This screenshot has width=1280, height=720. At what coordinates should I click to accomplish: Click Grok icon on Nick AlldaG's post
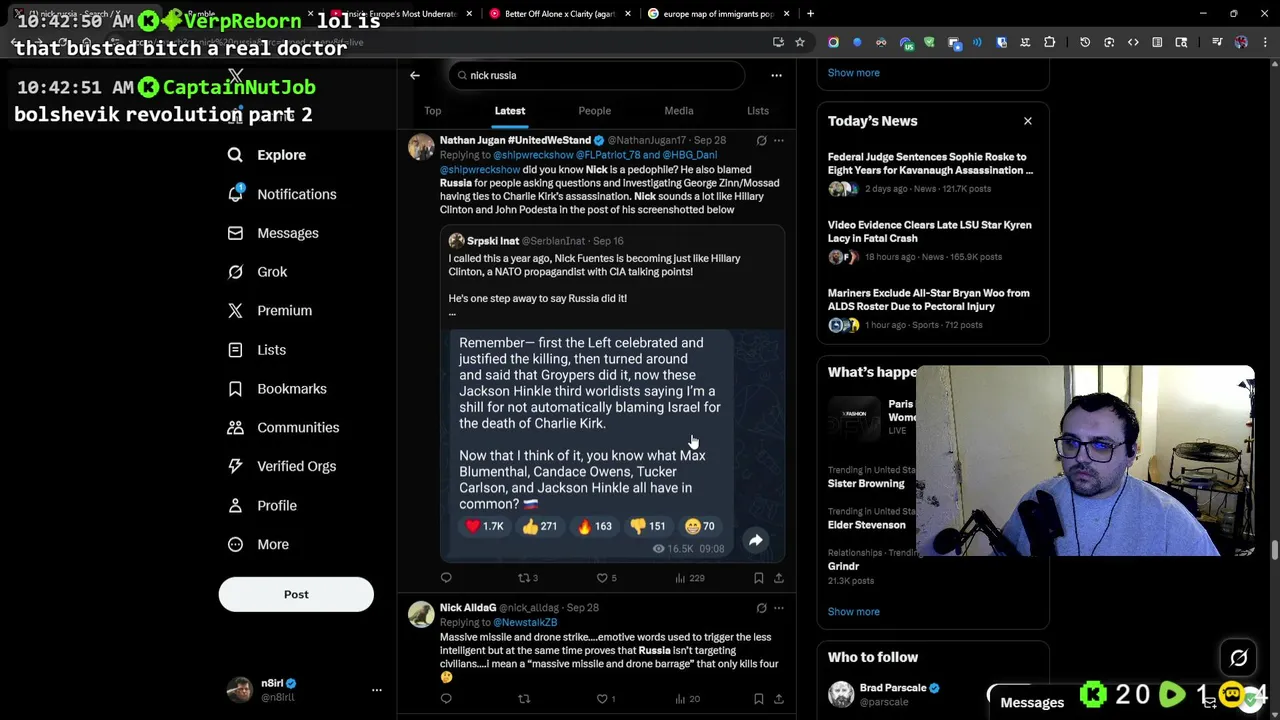pos(761,607)
